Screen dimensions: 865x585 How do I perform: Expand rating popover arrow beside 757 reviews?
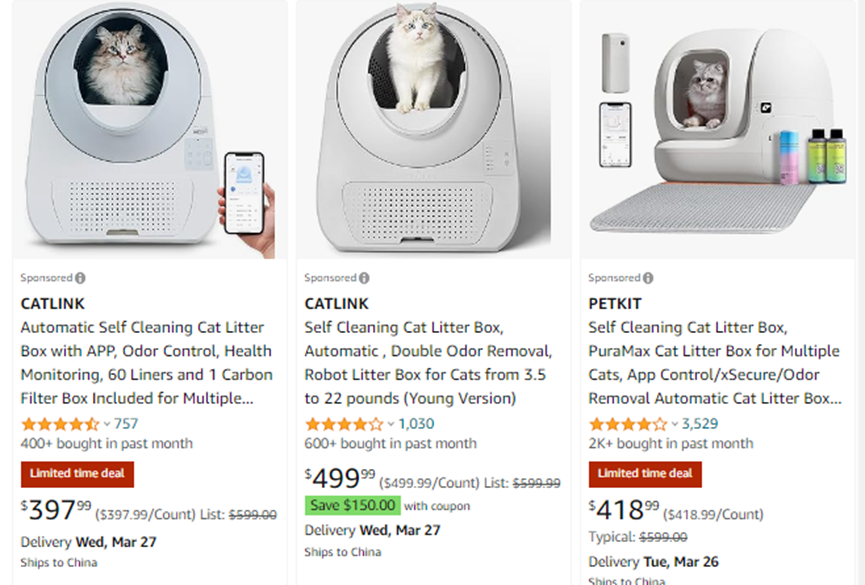pyautogui.click(x=107, y=424)
